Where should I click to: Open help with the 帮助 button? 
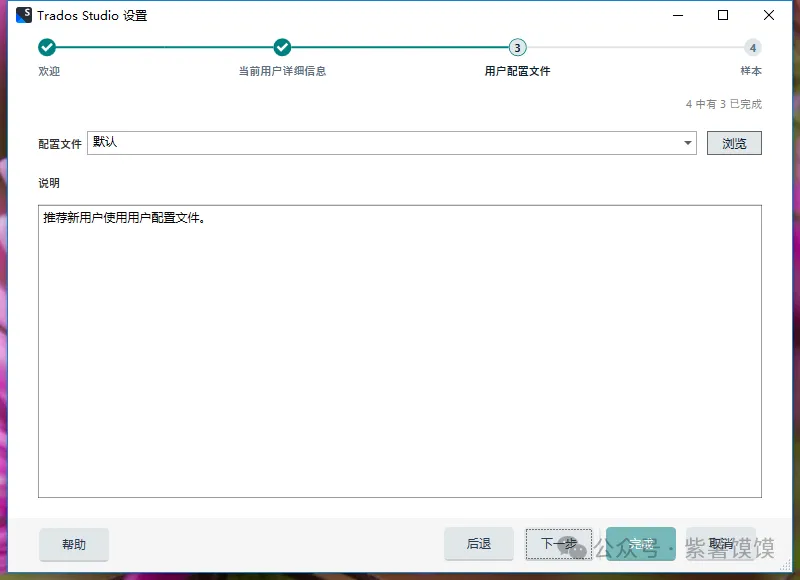pyautogui.click(x=74, y=545)
